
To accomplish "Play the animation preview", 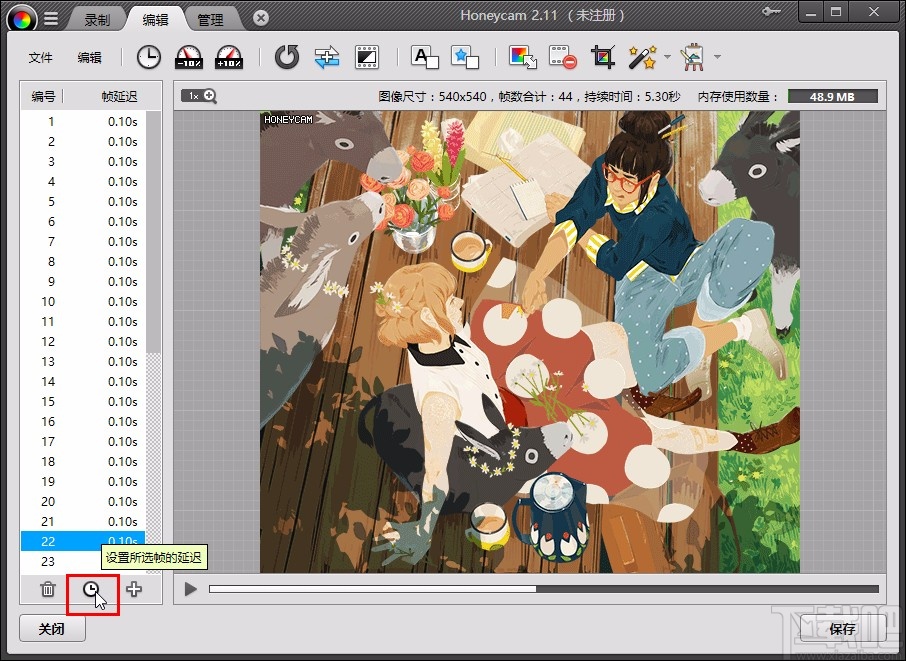I will pyautogui.click(x=190, y=589).
